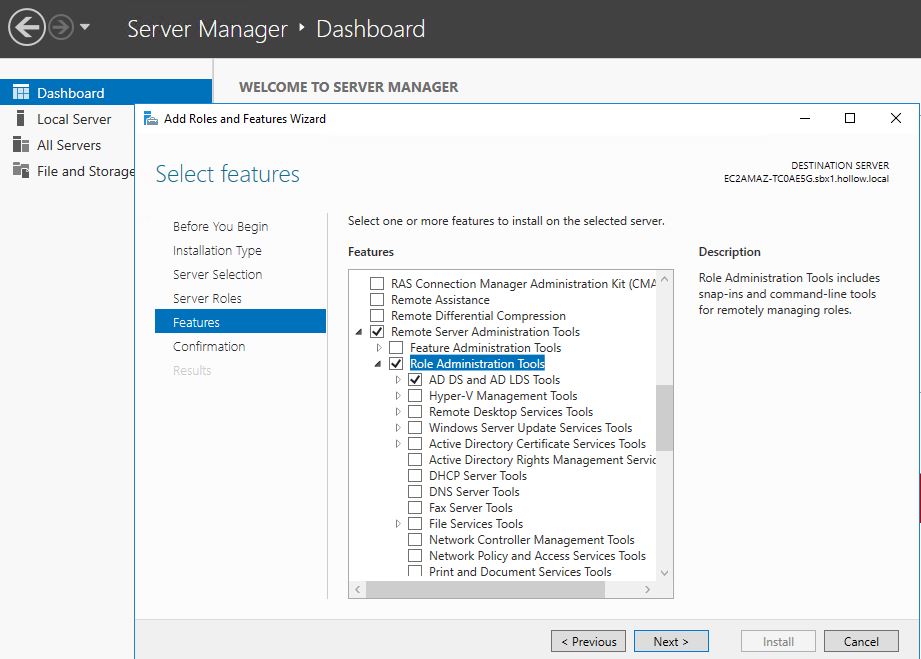
Task: Expand the File Services Tools node
Action: pos(398,524)
